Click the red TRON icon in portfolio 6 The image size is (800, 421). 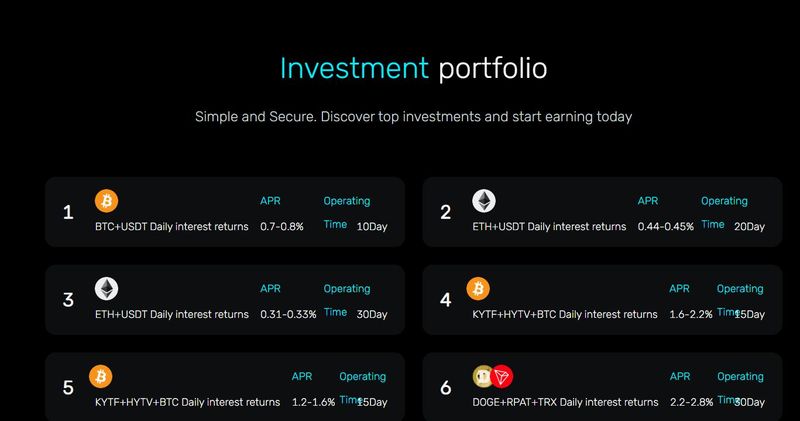tap(501, 377)
